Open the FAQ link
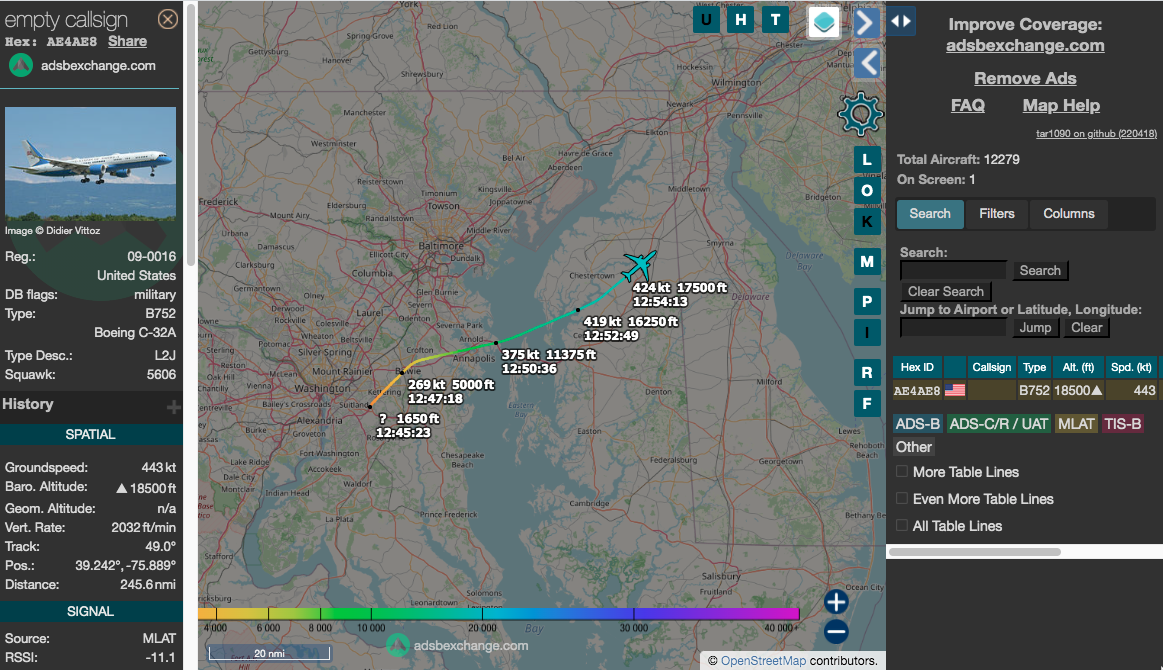The width and height of the screenshot is (1163, 670). [968, 105]
